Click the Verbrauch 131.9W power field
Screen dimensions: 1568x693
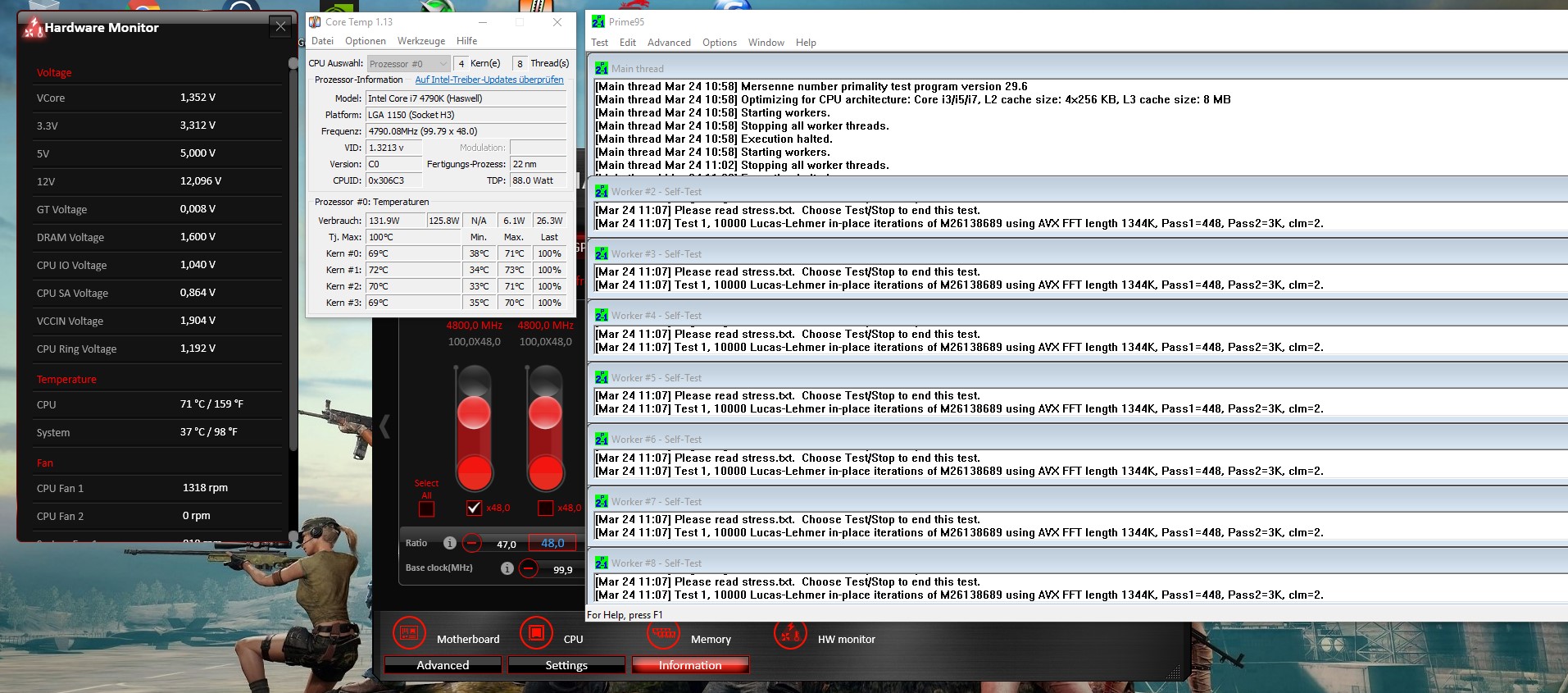(x=396, y=221)
